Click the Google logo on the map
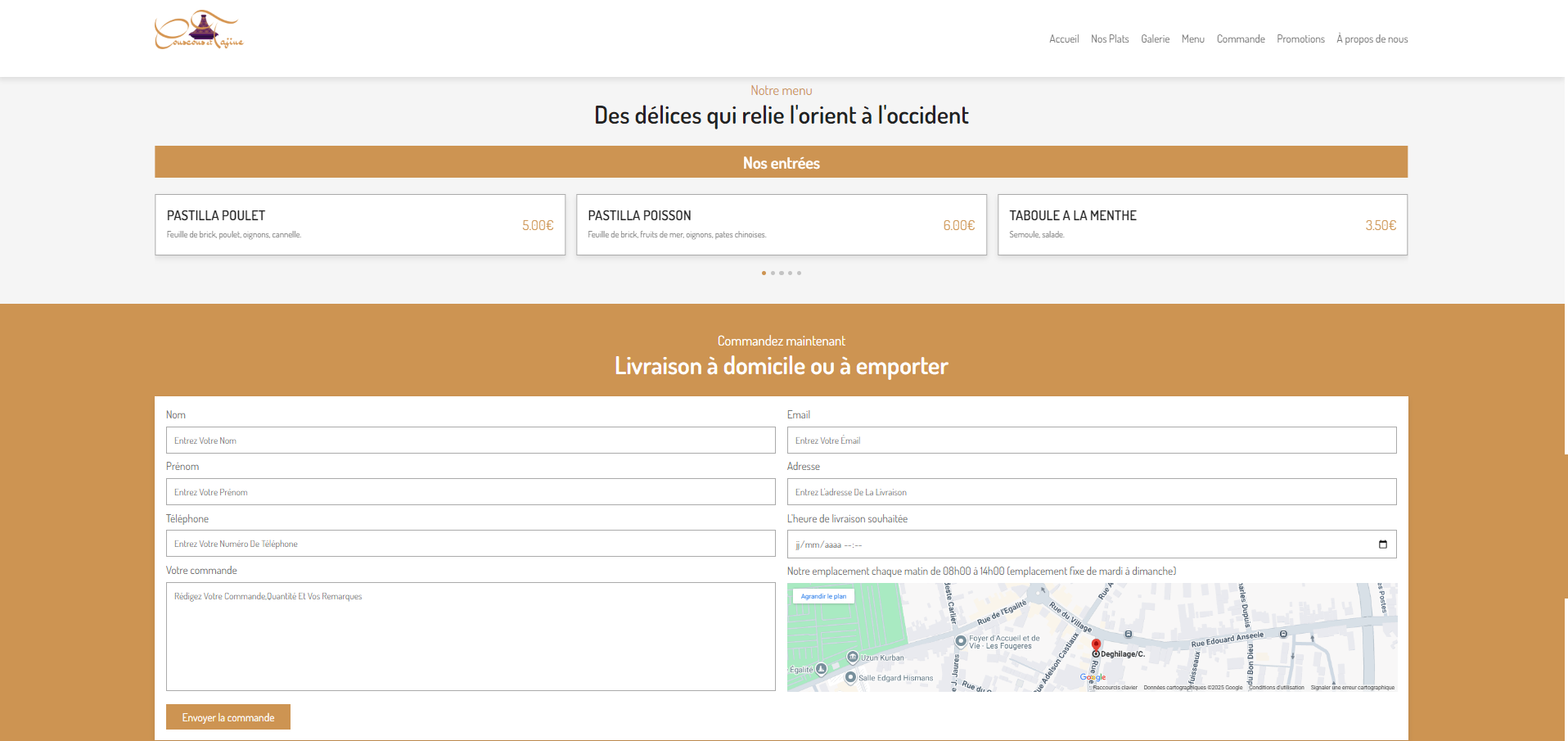This screenshot has height=741, width=1568. point(1092,676)
